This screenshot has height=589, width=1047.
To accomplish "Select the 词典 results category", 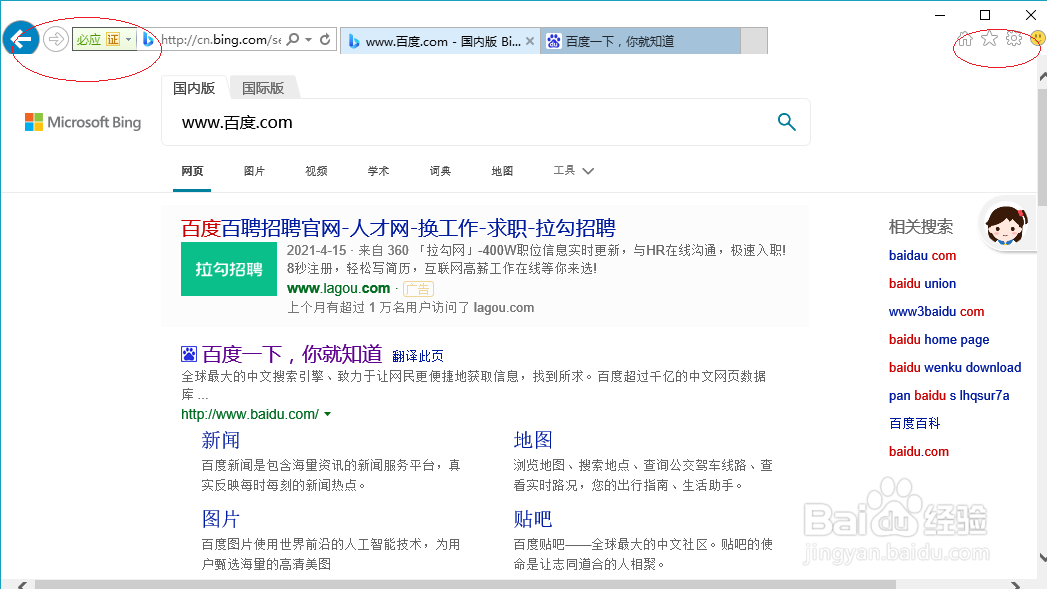I will click(440, 172).
